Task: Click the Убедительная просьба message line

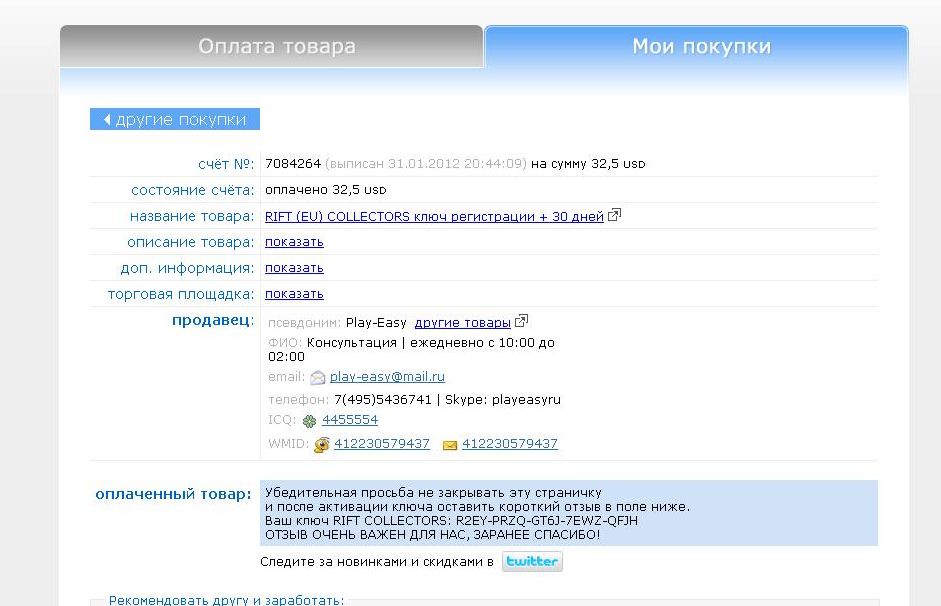Action: tap(433, 493)
